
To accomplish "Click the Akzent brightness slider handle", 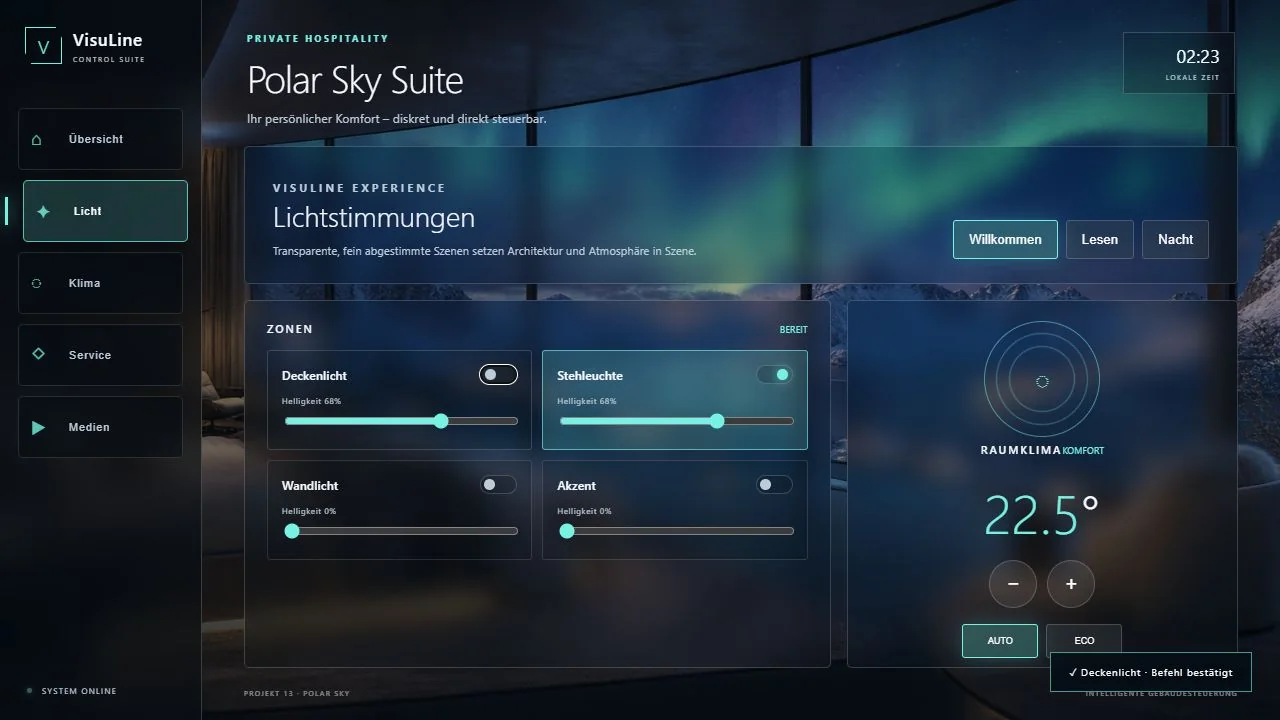I will click(567, 531).
